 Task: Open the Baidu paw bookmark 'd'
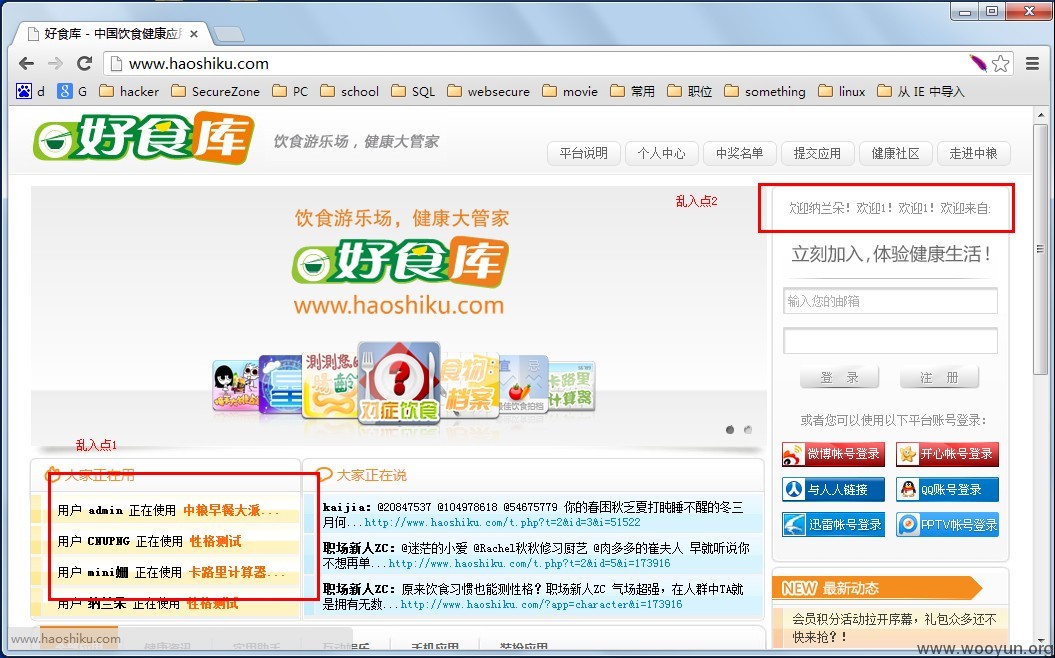(31, 91)
